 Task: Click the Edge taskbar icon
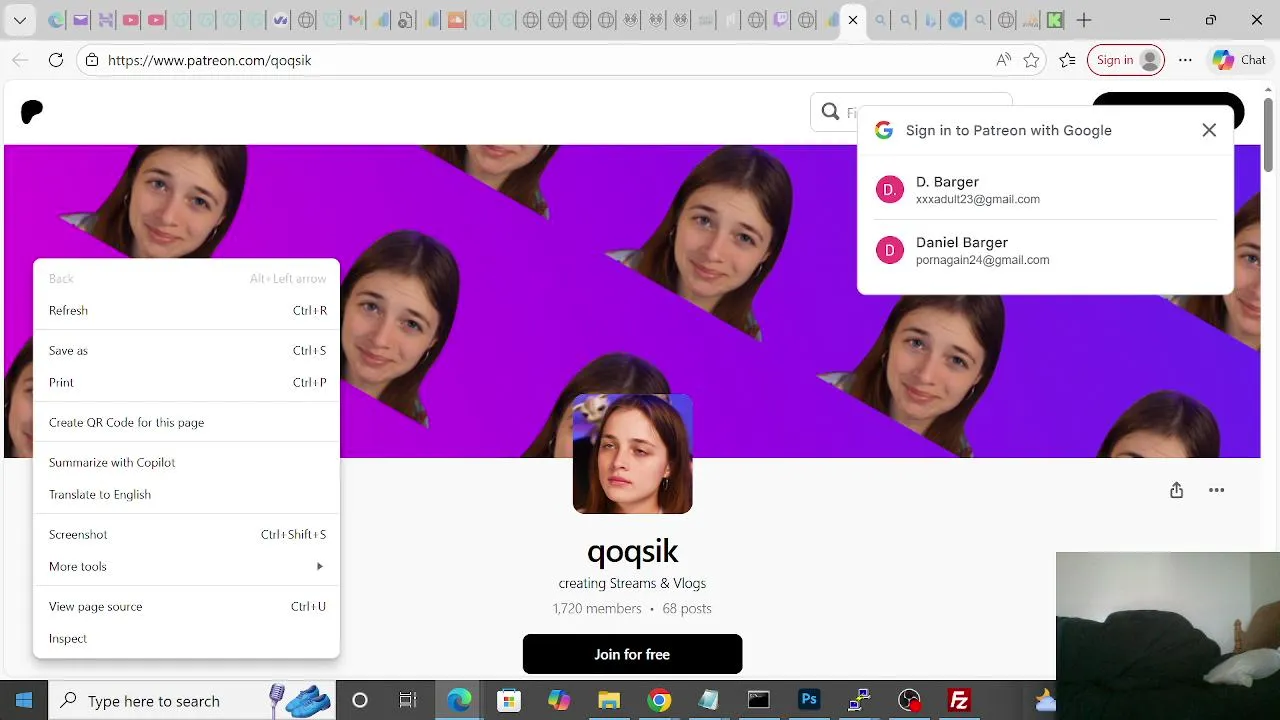pos(459,700)
